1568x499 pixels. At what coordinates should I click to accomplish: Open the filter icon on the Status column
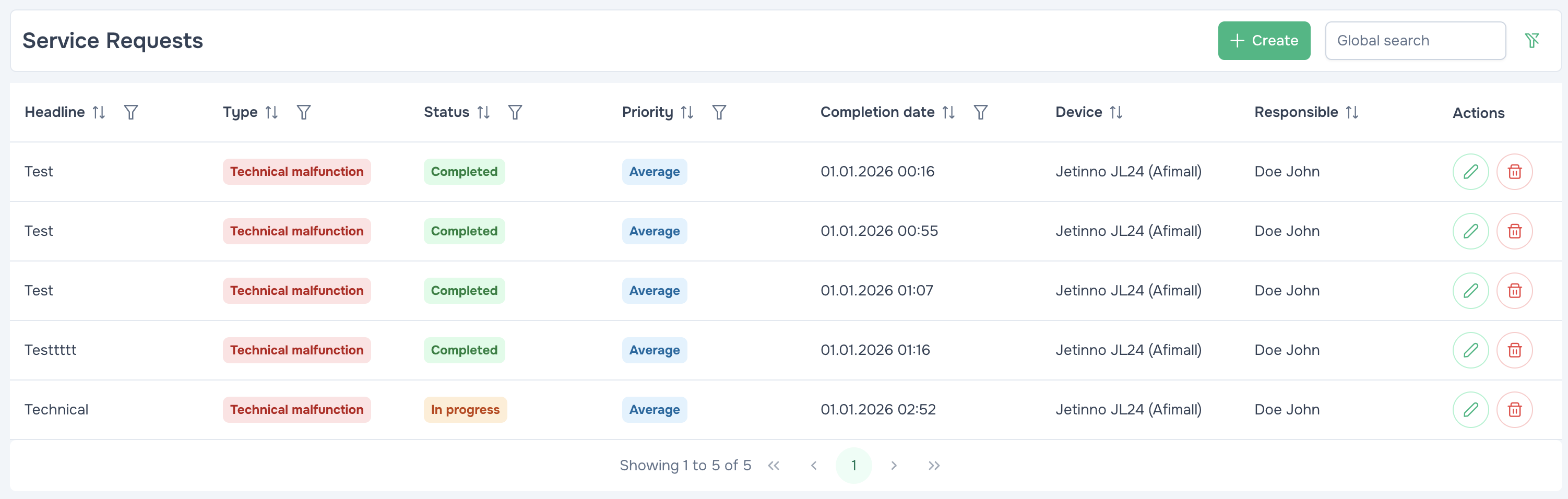pos(515,112)
